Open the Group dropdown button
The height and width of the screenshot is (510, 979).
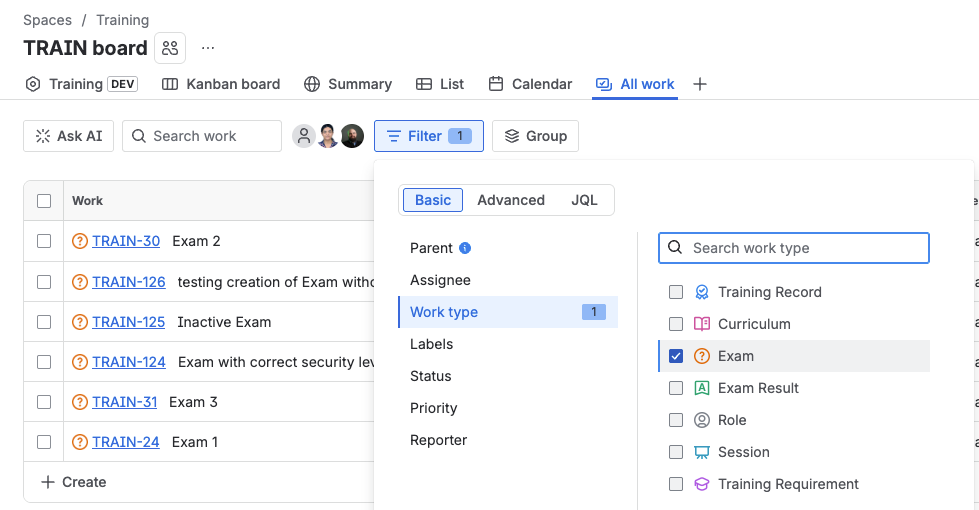[535, 136]
